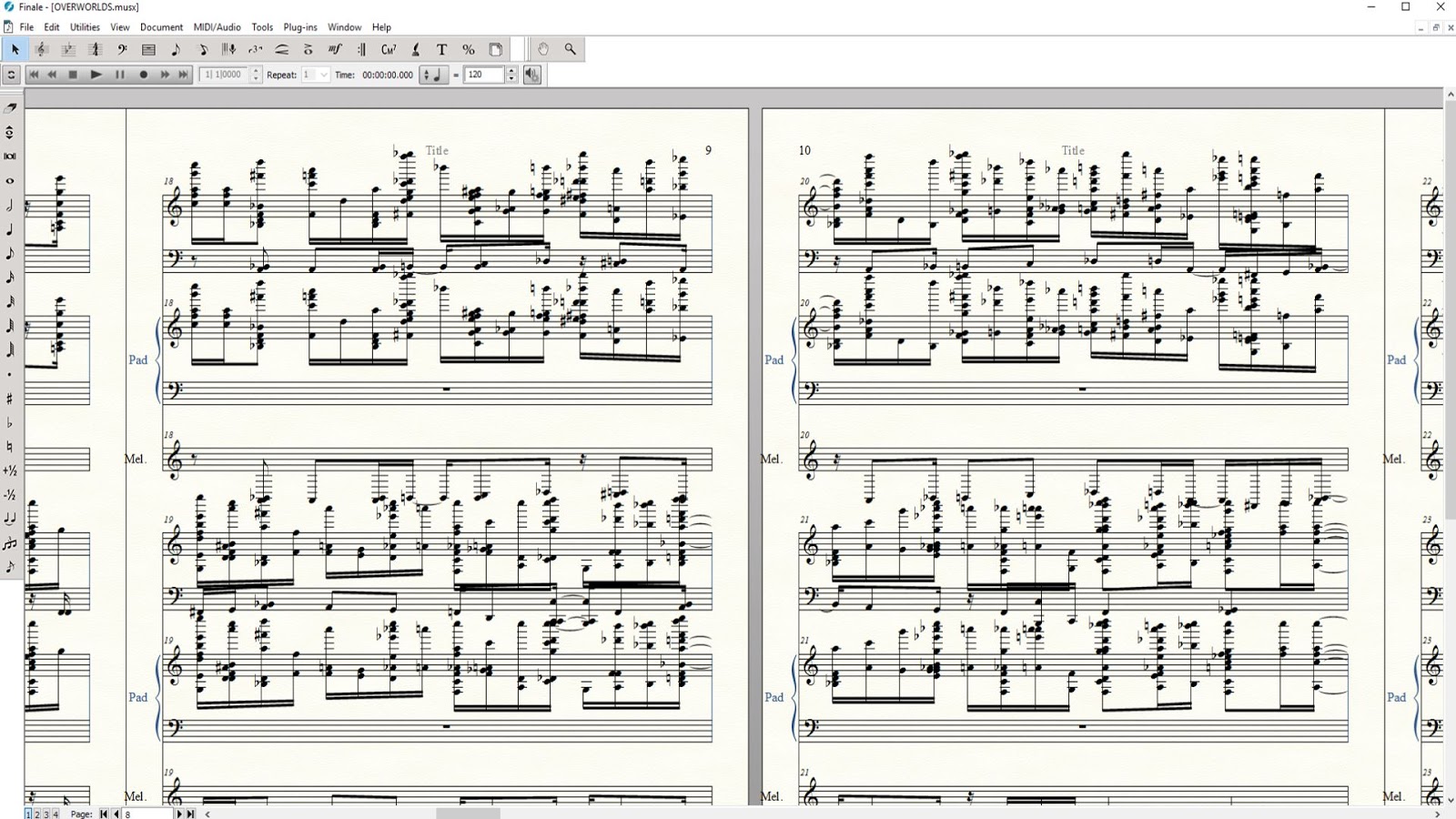The height and width of the screenshot is (819, 1456).
Task: Choose the Expression mf tool
Action: coord(335,49)
